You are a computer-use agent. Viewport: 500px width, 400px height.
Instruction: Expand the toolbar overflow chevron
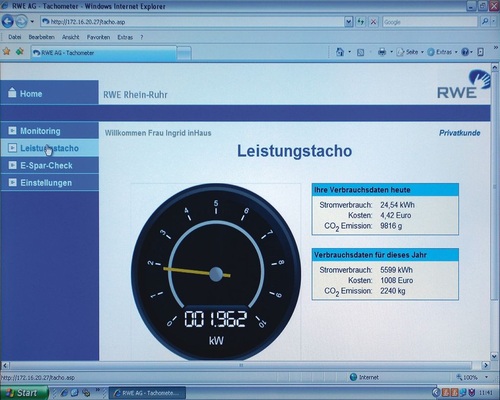pyautogui.click(x=495, y=48)
